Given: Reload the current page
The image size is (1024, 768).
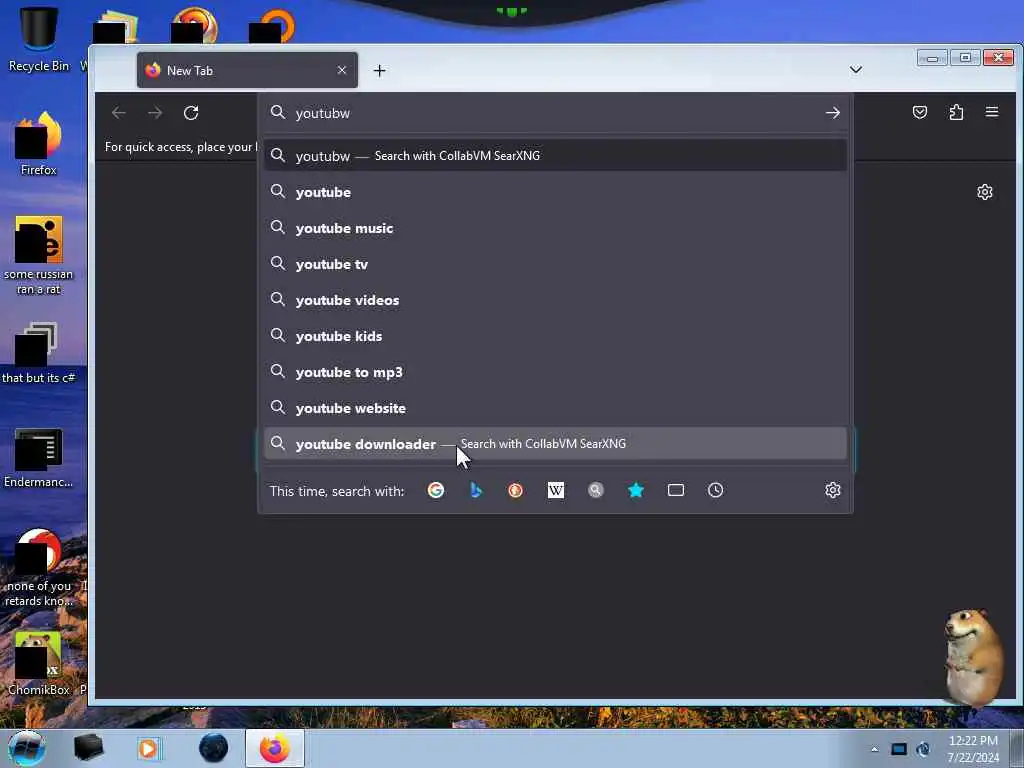Looking at the screenshot, I should (191, 113).
